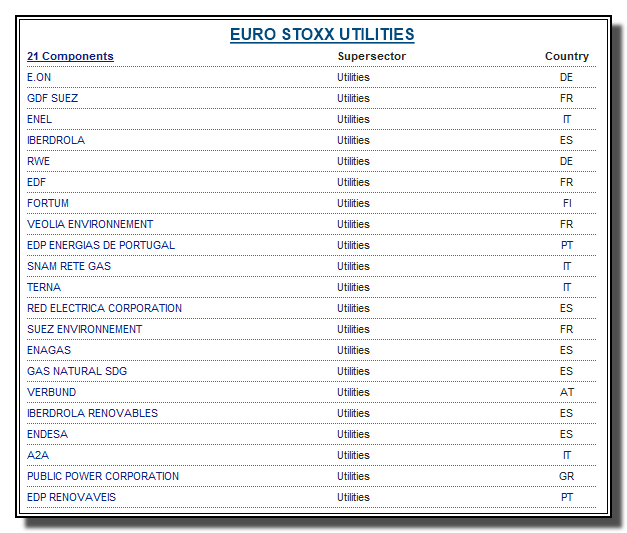The image size is (627, 533).
Task: Click the IBERDROLA company name
Action: (56, 140)
